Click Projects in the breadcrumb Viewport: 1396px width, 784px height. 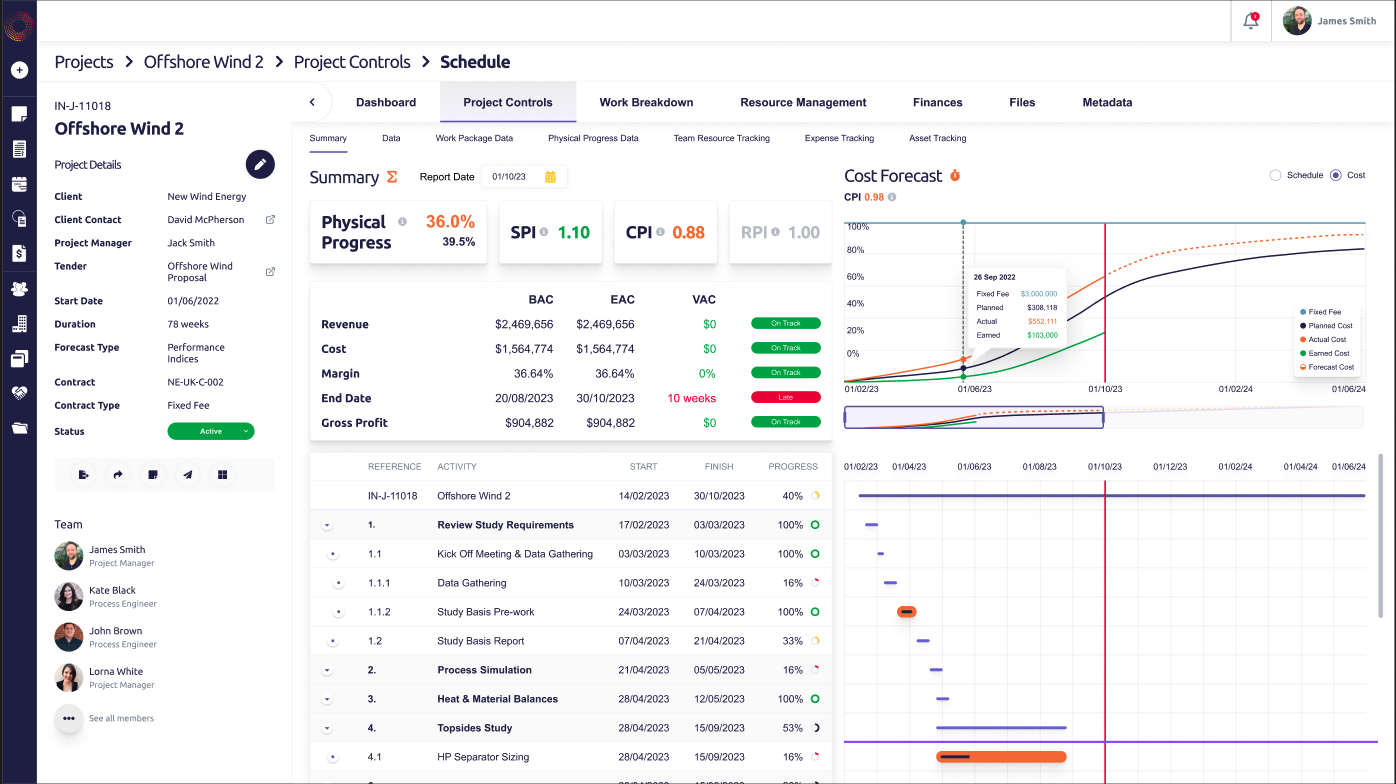(x=84, y=62)
